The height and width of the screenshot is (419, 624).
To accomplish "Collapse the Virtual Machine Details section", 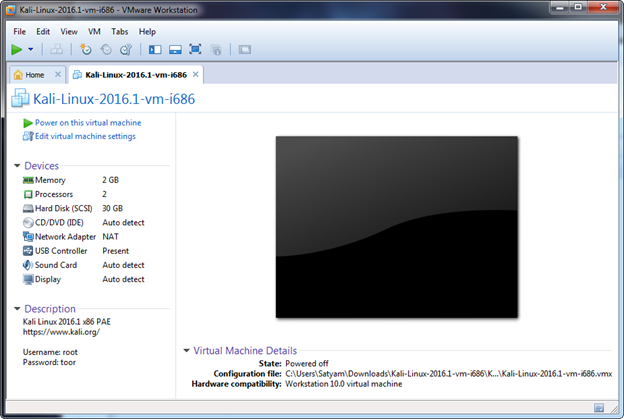I will (186, 351).
